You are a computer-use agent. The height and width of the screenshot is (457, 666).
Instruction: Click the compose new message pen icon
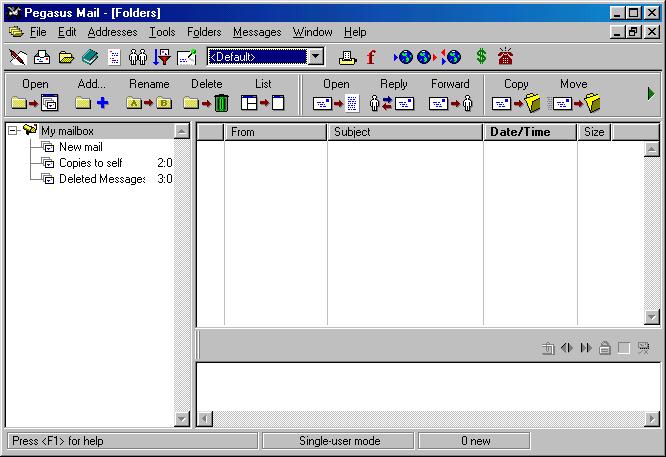pyautogui.click(x=17, y=57)
